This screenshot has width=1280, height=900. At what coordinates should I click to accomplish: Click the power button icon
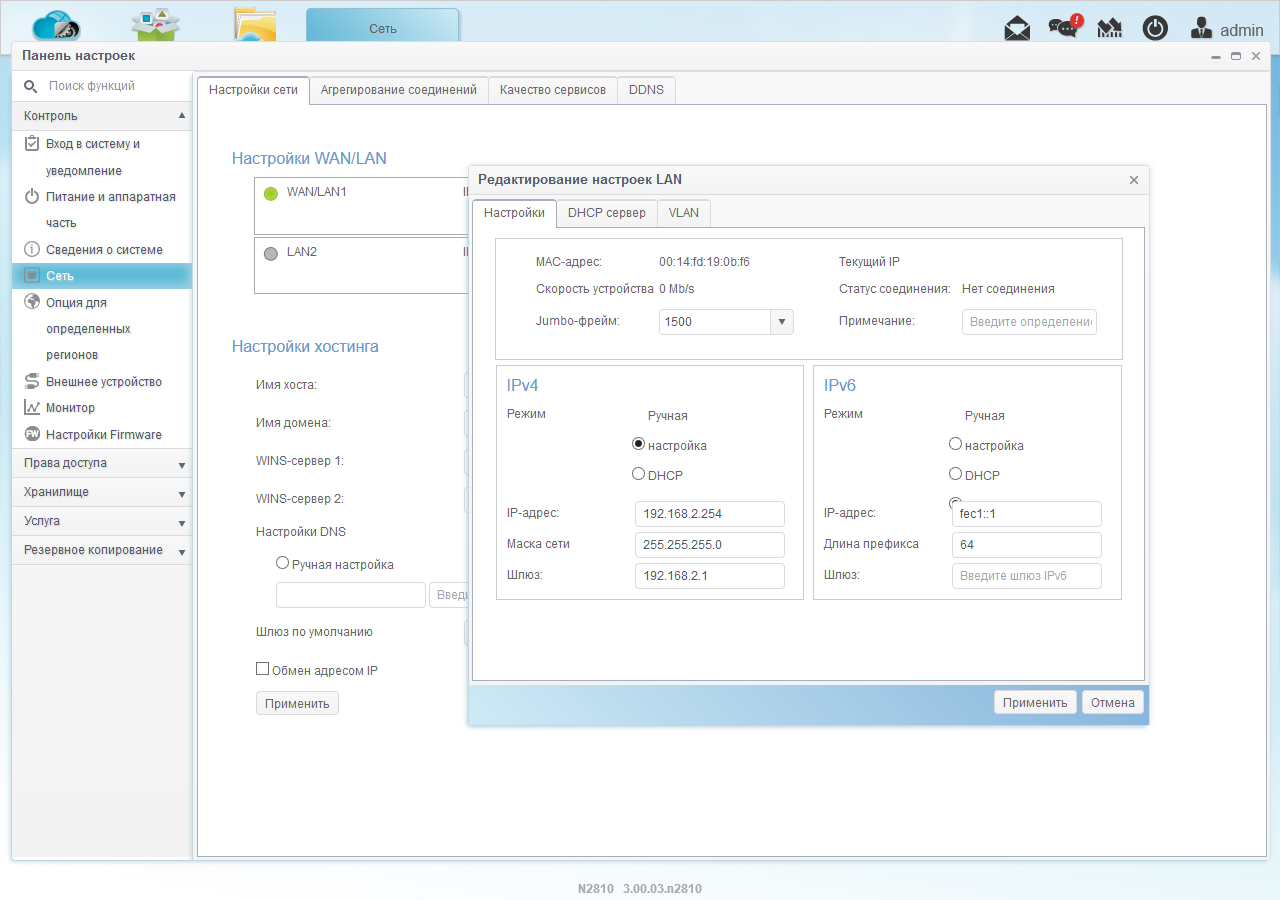click(1155, 29)
